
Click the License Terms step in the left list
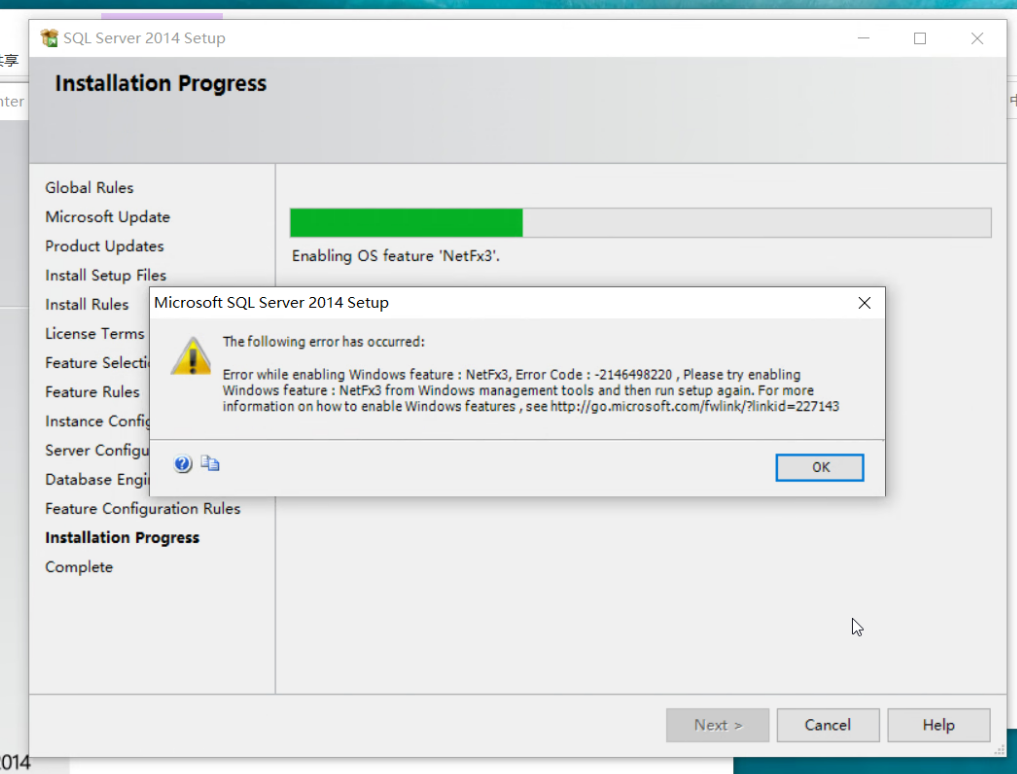[94, 333]
